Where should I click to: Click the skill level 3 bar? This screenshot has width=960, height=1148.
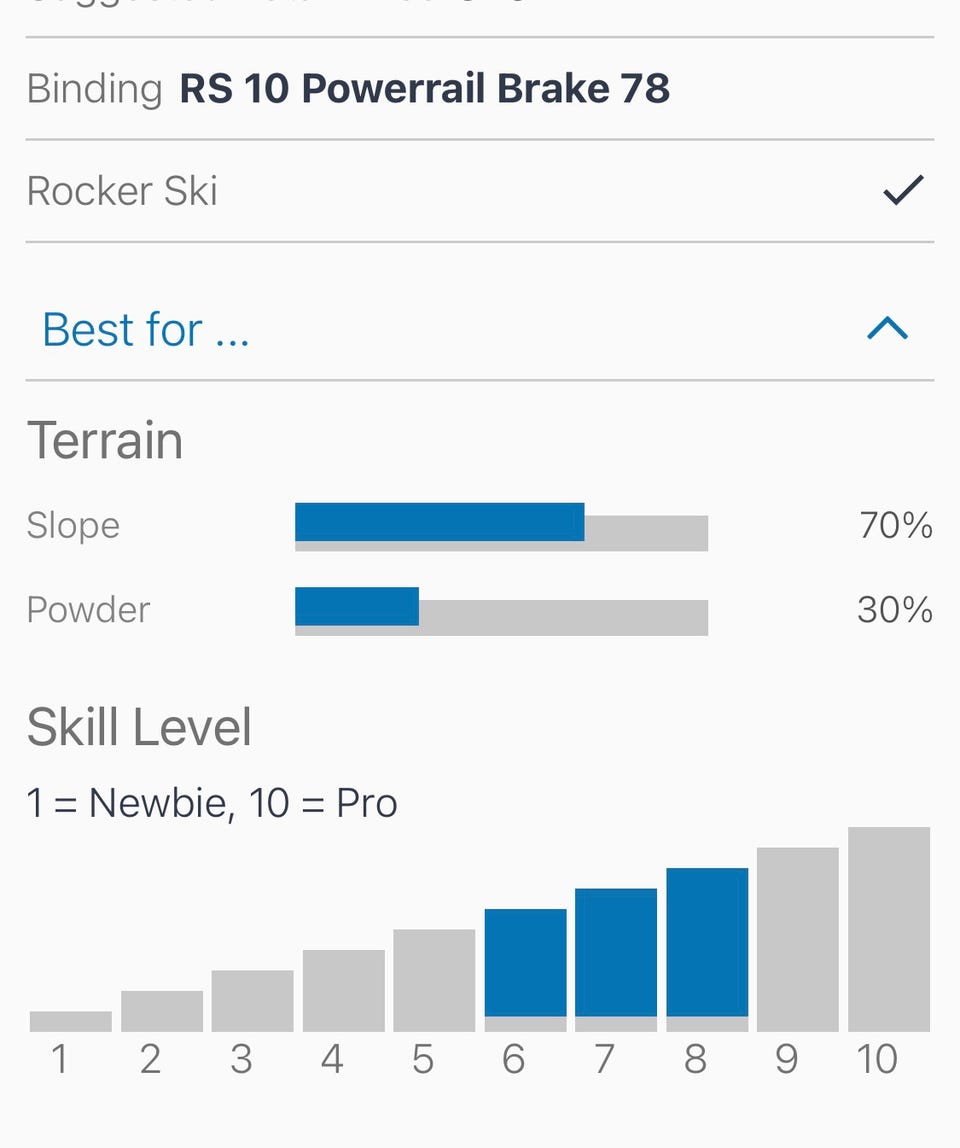click(x=252, y=1000)
